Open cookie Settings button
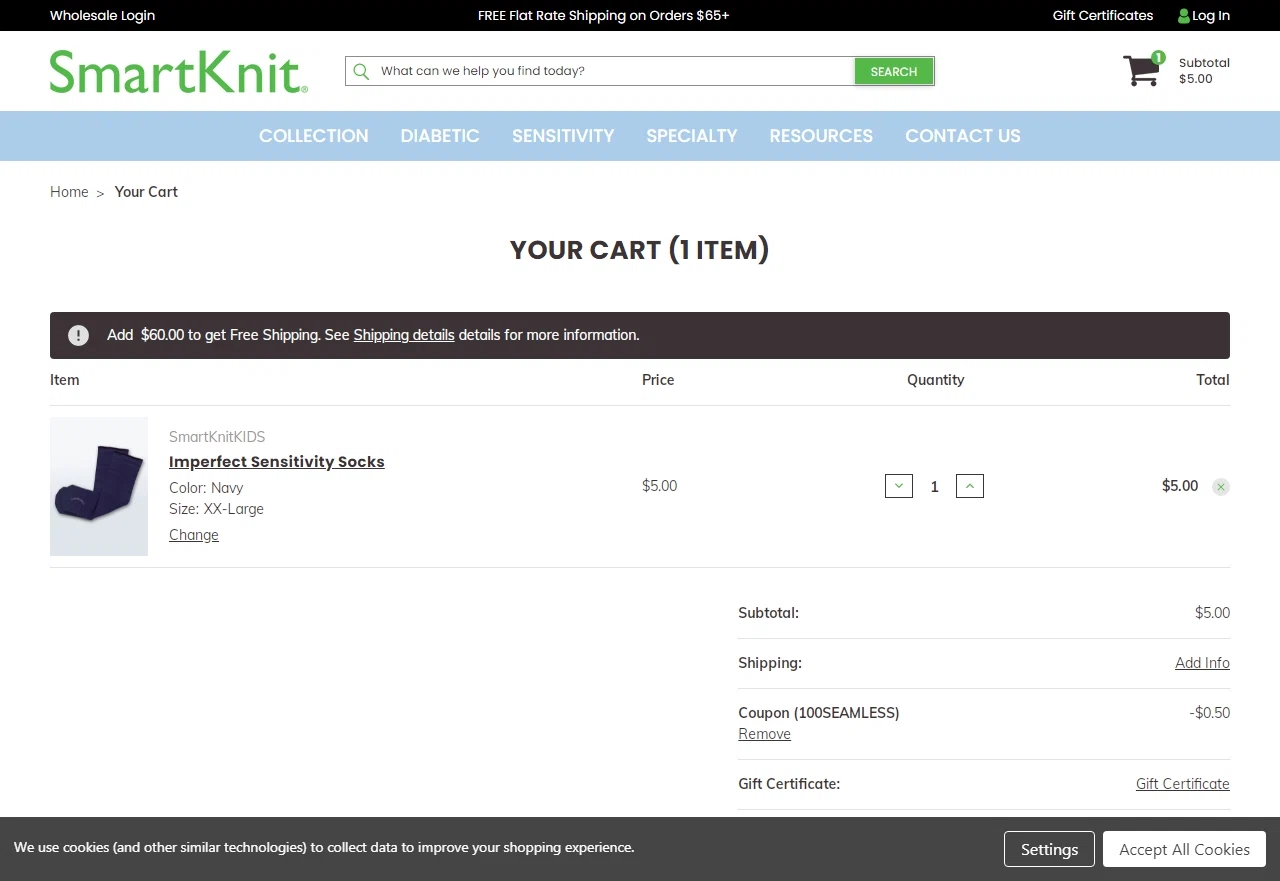1280x881 pixels. [1049, 849]
